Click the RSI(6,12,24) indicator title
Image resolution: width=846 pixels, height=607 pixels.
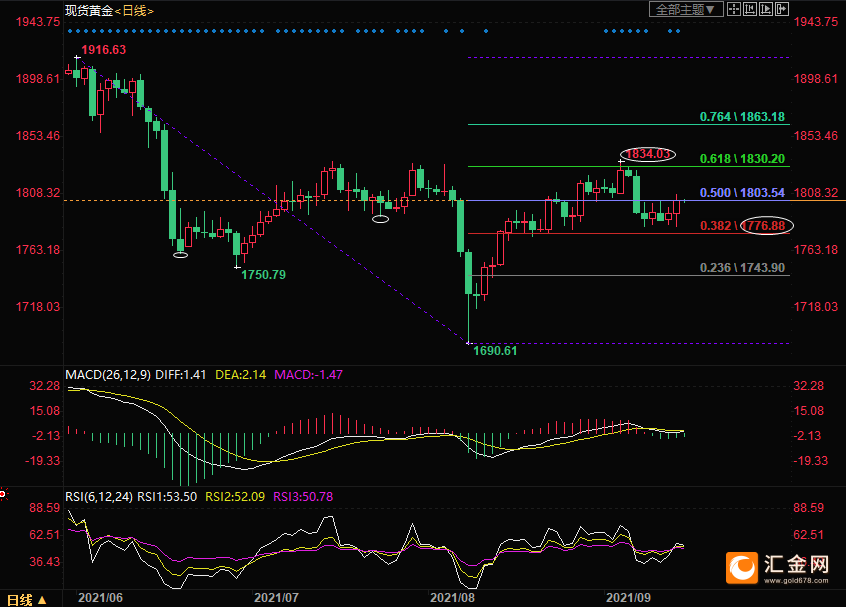[99, 496]
